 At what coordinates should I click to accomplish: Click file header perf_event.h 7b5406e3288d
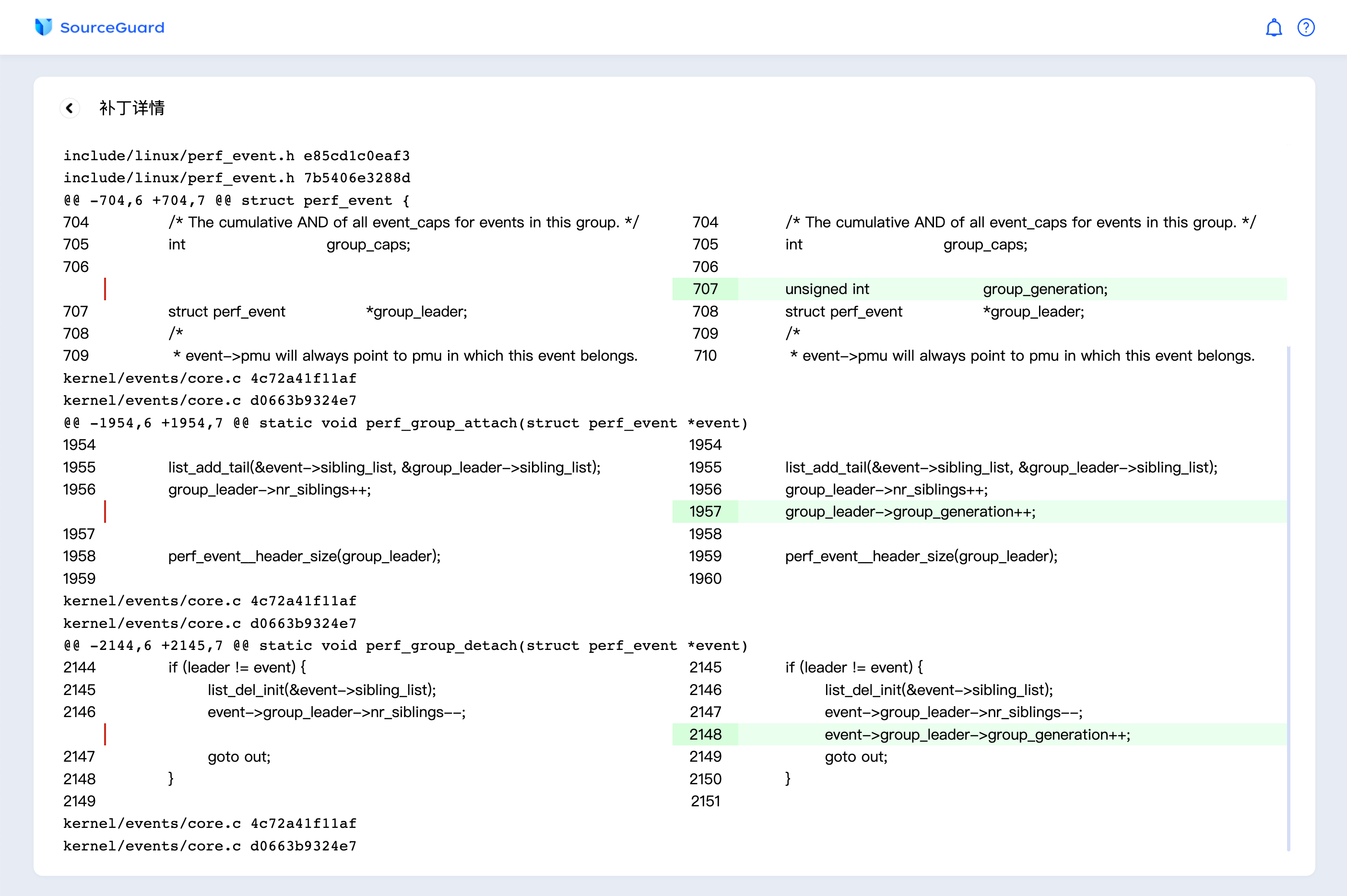(x=236, y=178)
